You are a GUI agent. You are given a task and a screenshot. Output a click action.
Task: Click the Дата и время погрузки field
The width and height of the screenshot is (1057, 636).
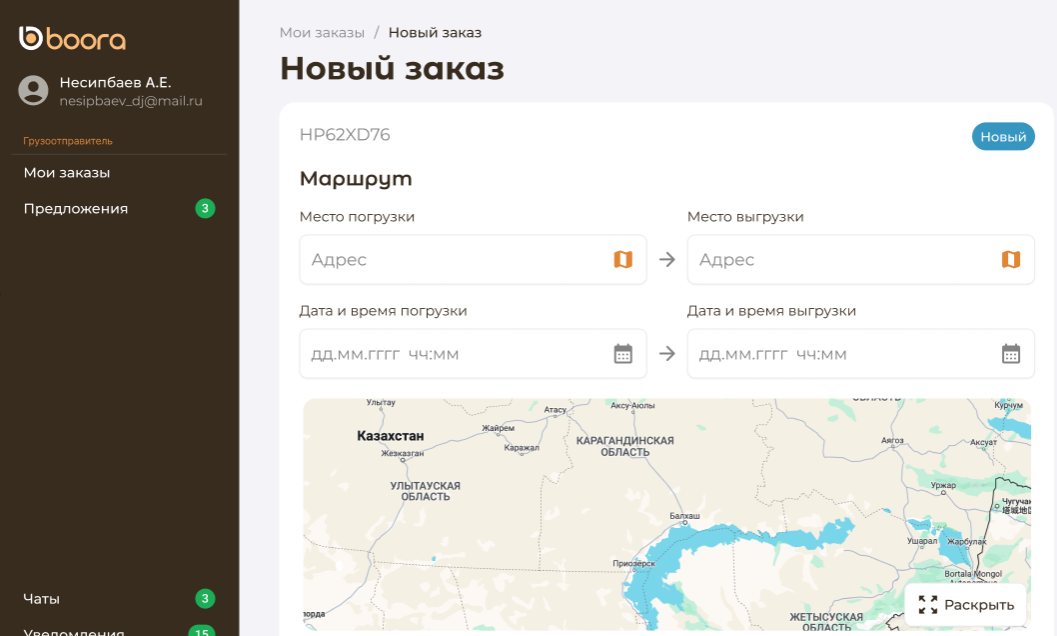(x=455, y=354)
